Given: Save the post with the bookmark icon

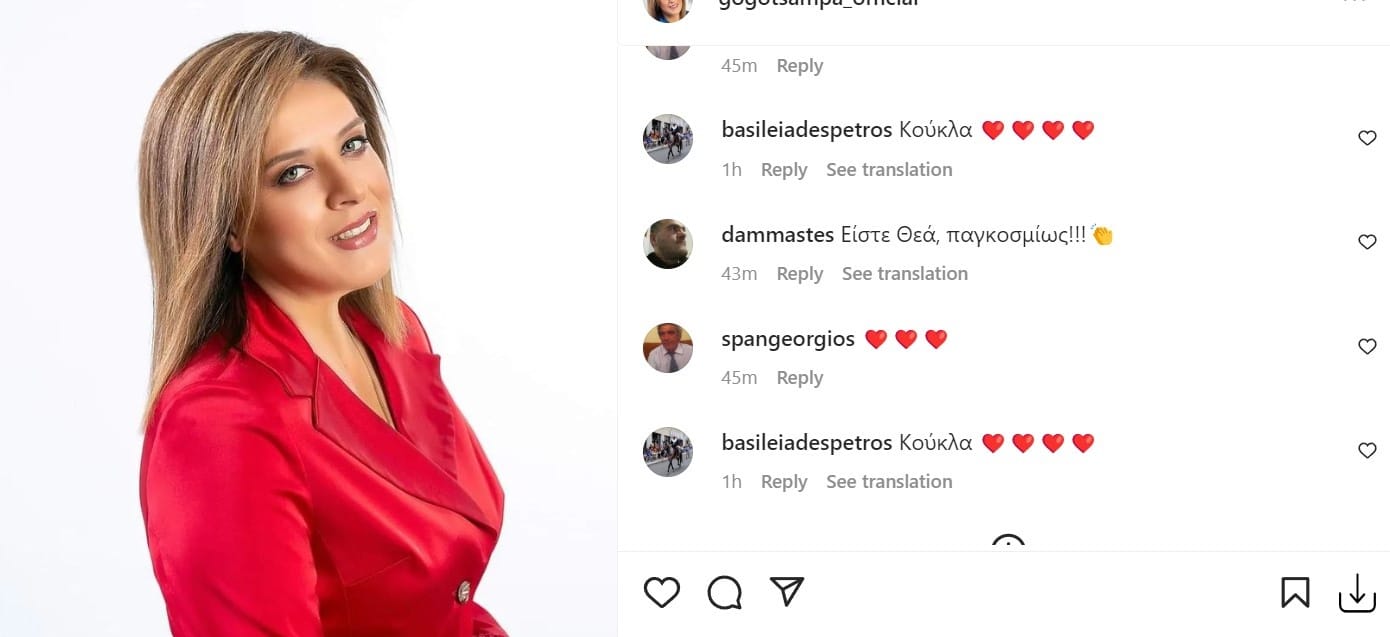Looking at the screenshot, I should coord(1295,593).
